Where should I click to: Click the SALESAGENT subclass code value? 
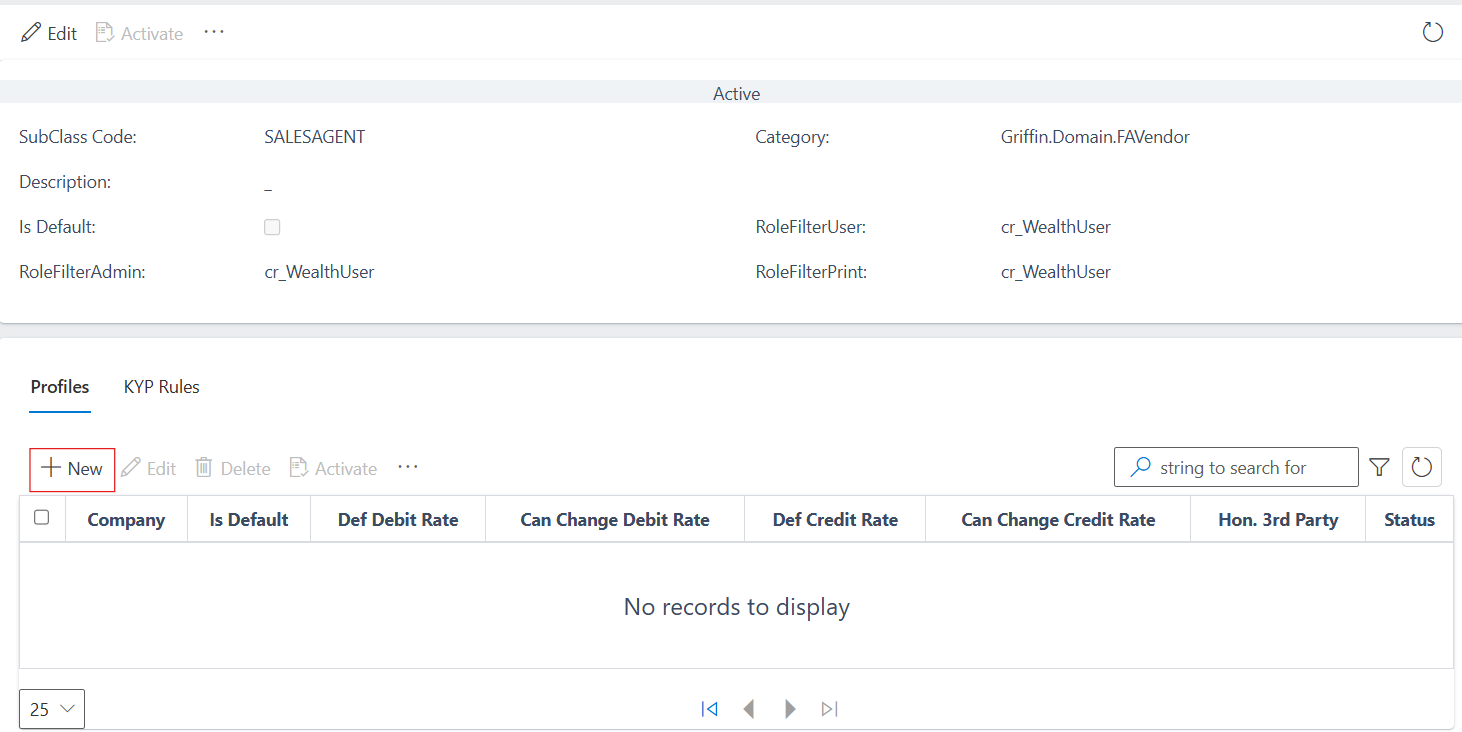[315, 137]
